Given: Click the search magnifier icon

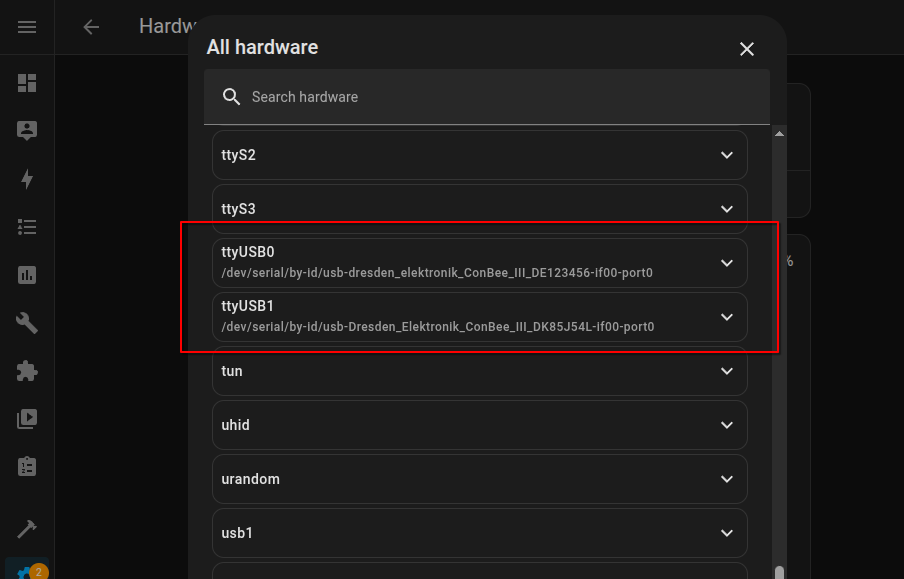Looking at the screenshot, I should (231, 97).
